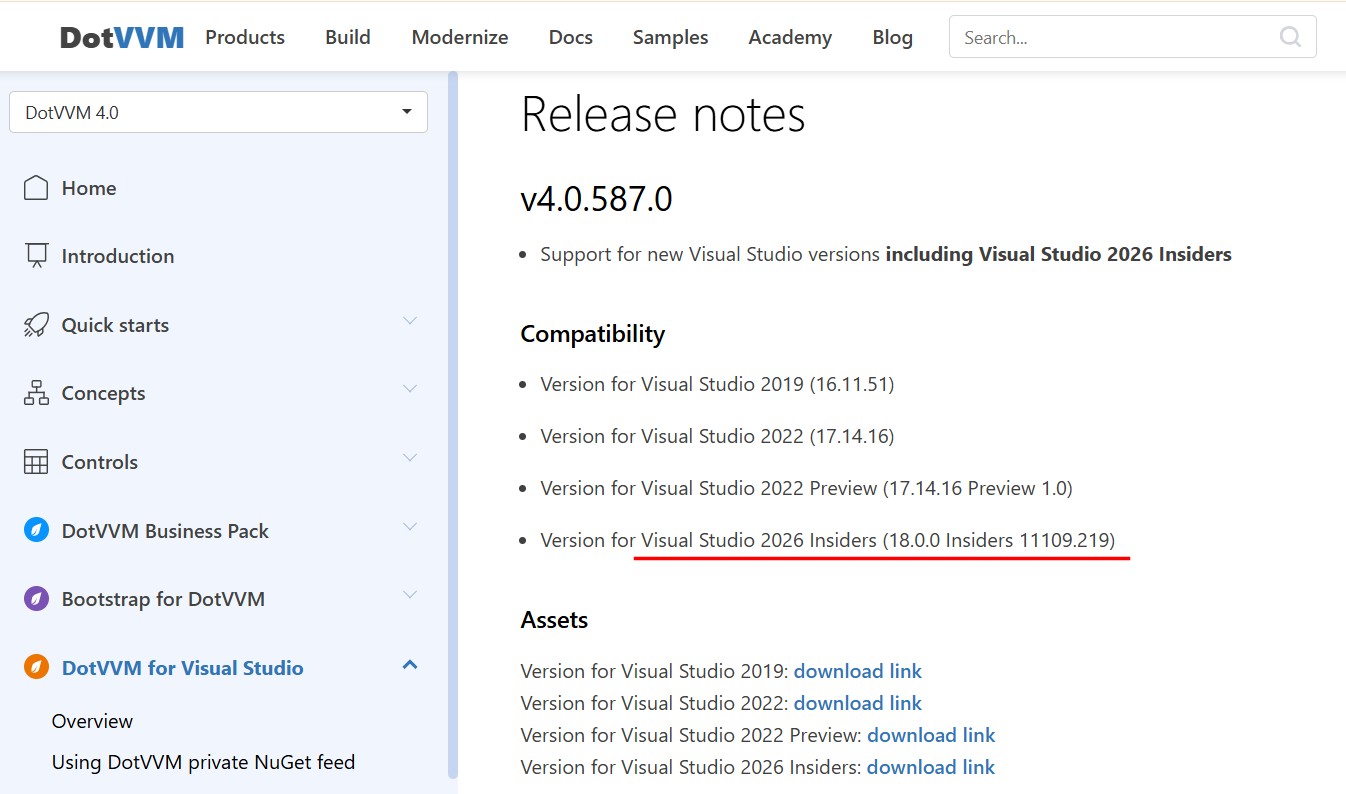Click the purple Bootstrap for DotVVM icon
The width and height of the screenshot is (1346, 794).
[x=36, y=599]
